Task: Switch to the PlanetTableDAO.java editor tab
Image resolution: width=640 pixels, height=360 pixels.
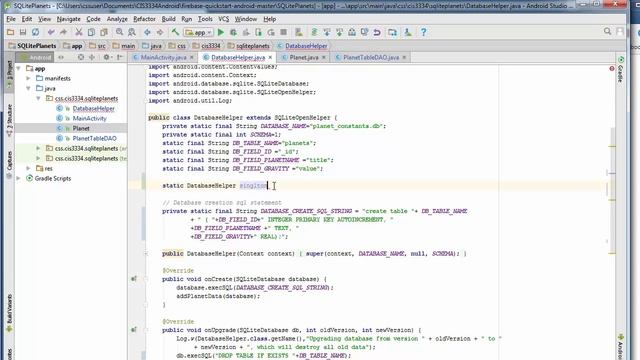Action: coord(371,58)
